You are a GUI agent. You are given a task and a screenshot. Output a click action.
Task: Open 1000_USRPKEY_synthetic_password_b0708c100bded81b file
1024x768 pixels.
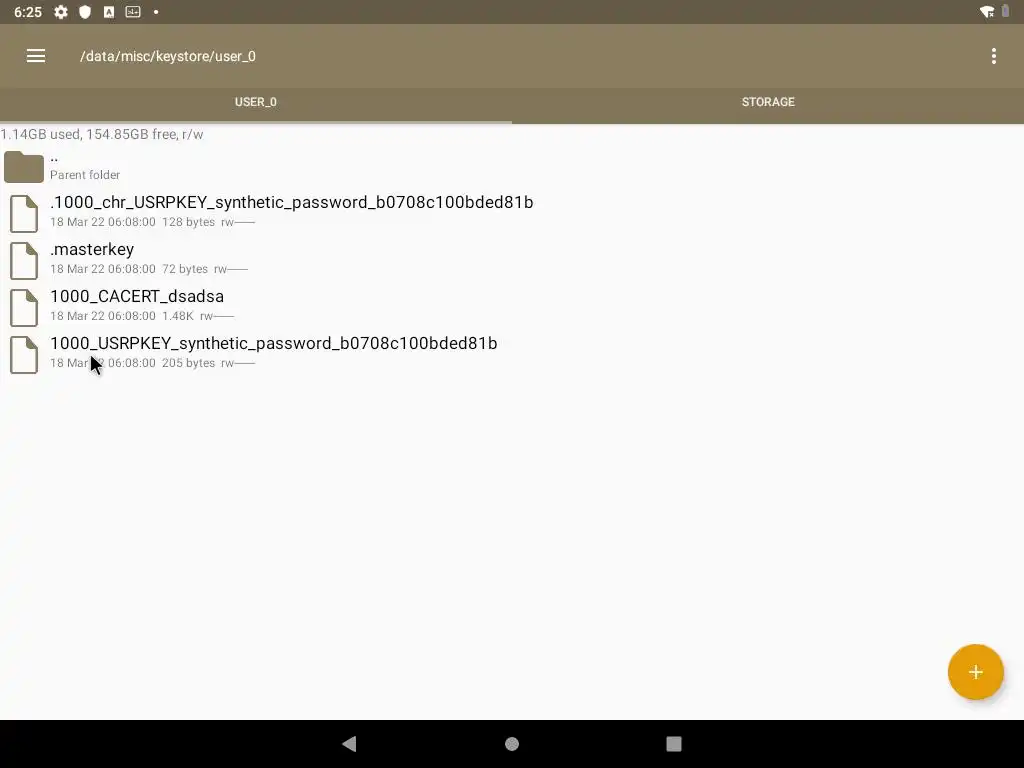(x=512, y=354)
